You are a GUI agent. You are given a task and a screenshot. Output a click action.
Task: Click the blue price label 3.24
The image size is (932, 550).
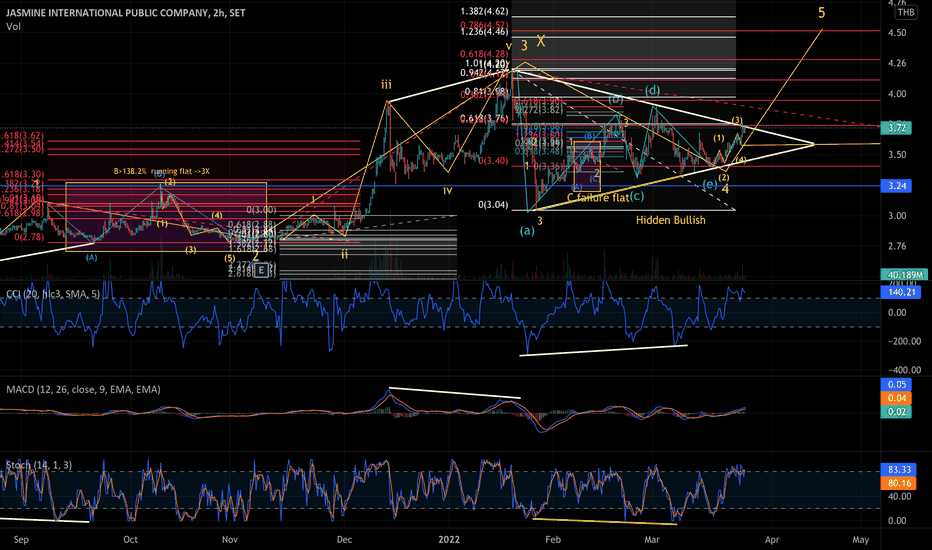click(896, 186)
